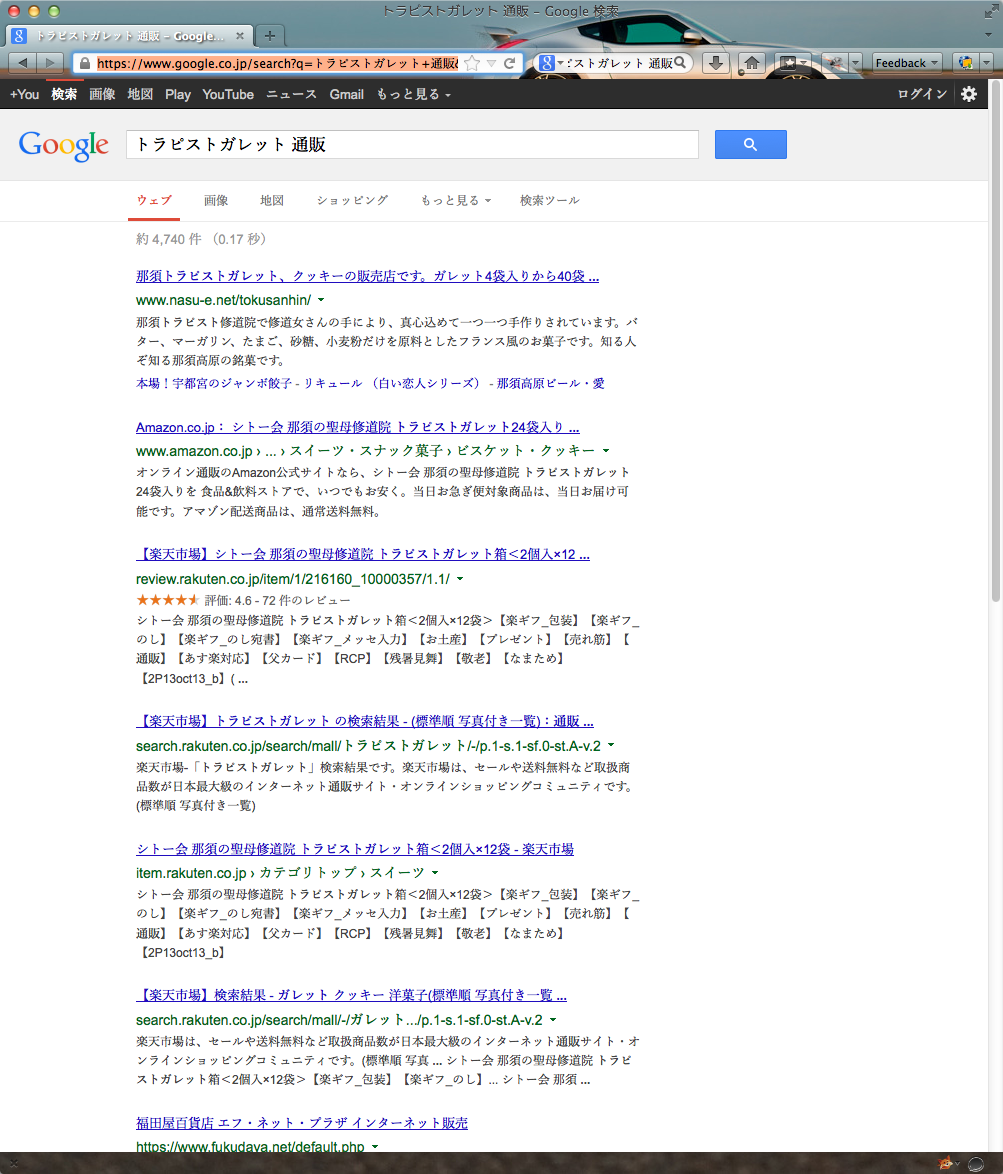Screen dimensions: 1003x1174
Task: Reload the page with the refresh icon
Action: pyautogui.click(x=510, y=64)
